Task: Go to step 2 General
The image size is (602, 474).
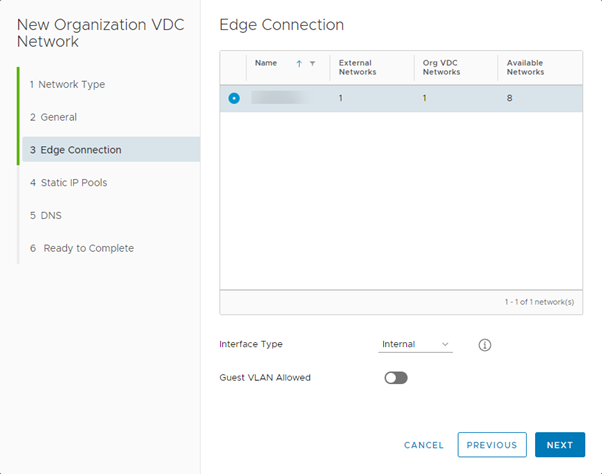Action: pyautogui.click(x=53, y=117)
